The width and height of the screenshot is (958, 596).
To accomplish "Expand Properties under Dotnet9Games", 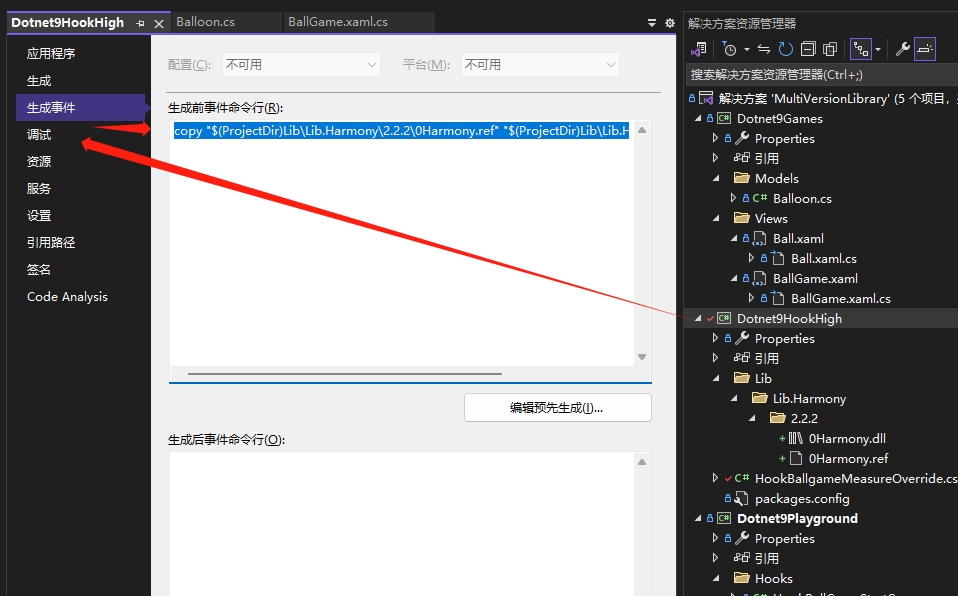I will [x=715, y=139].
